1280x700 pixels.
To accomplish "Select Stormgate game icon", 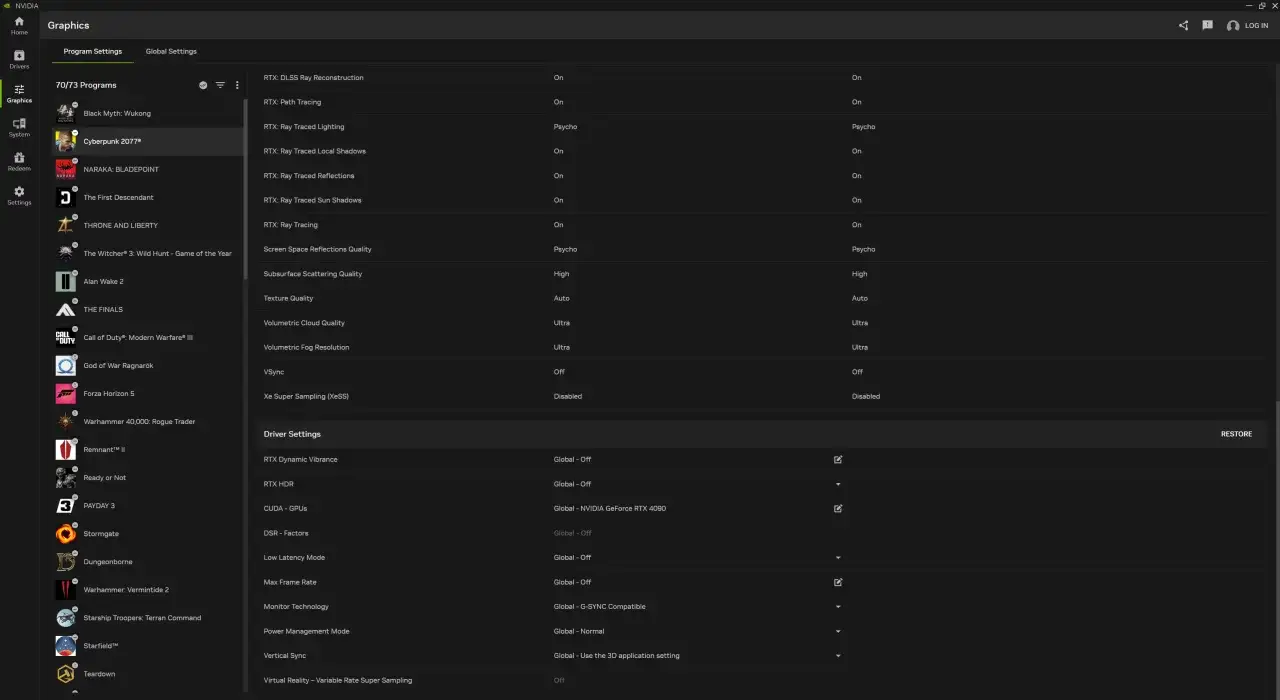I will click(x=65, y=533).
